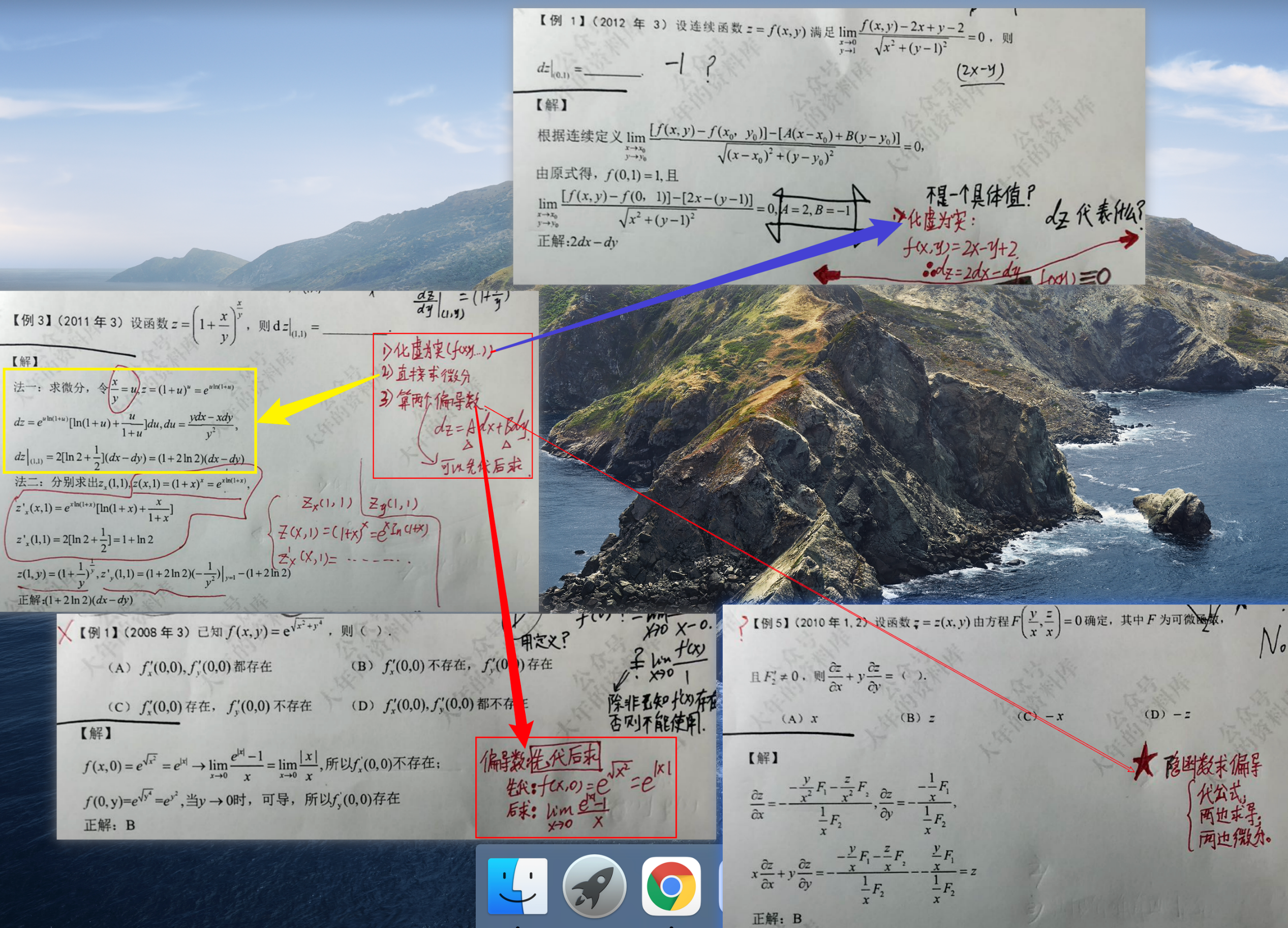1288x928 pixels.
Task: Open Finder from the dock
Action: coord(517,886)
